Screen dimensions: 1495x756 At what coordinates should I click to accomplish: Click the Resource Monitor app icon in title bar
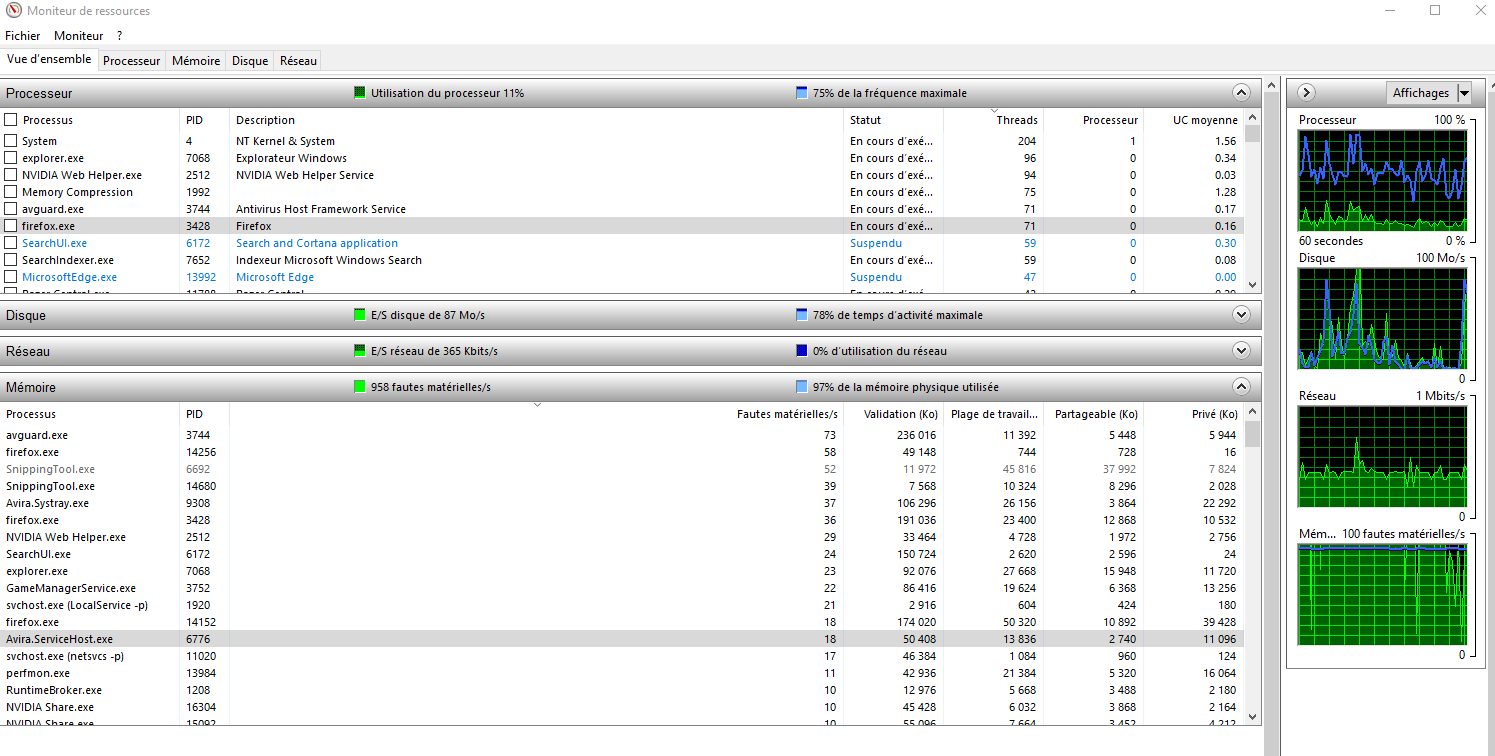click(x=12, y=11)
